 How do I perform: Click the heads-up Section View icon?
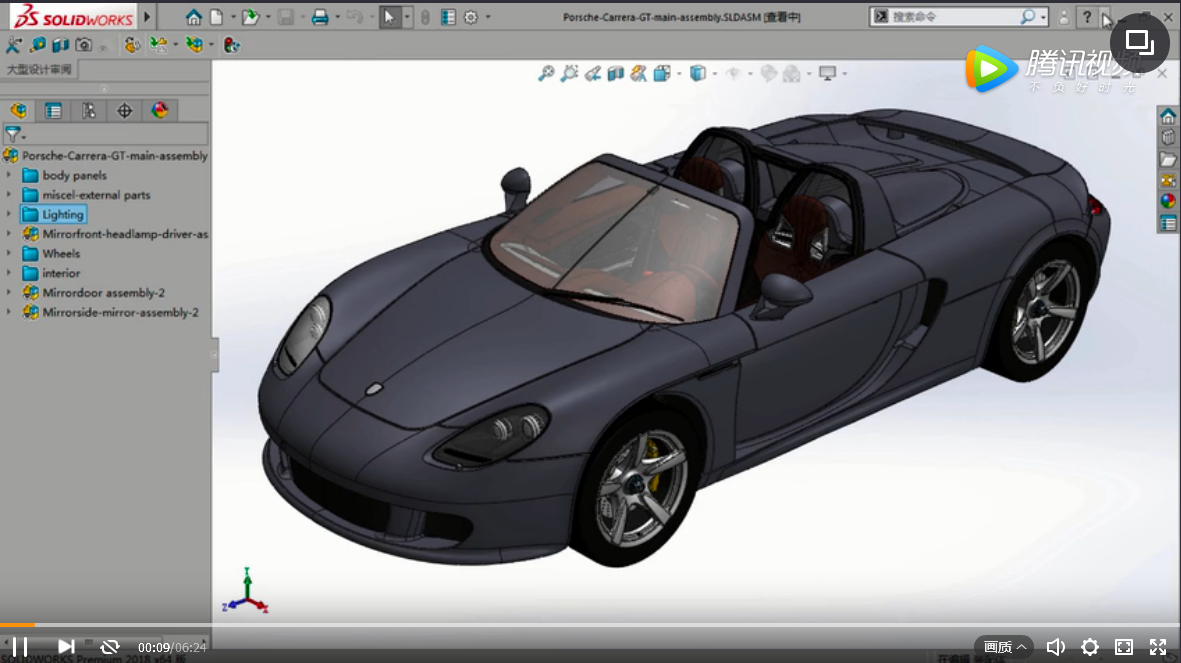[x=615, y=73]
